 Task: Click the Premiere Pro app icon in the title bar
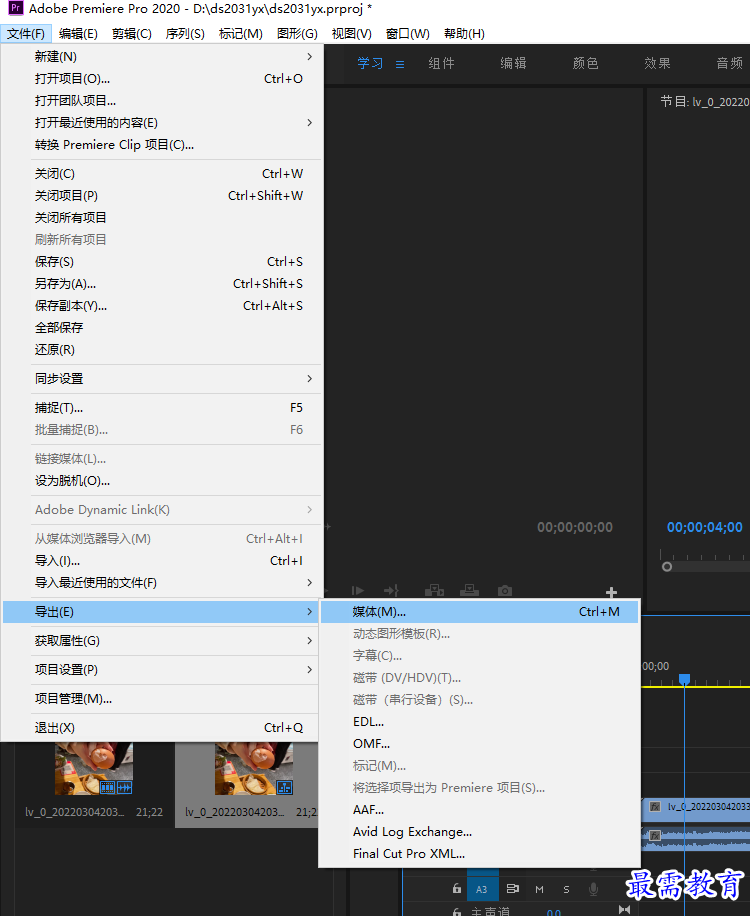(x=15, y=8)
